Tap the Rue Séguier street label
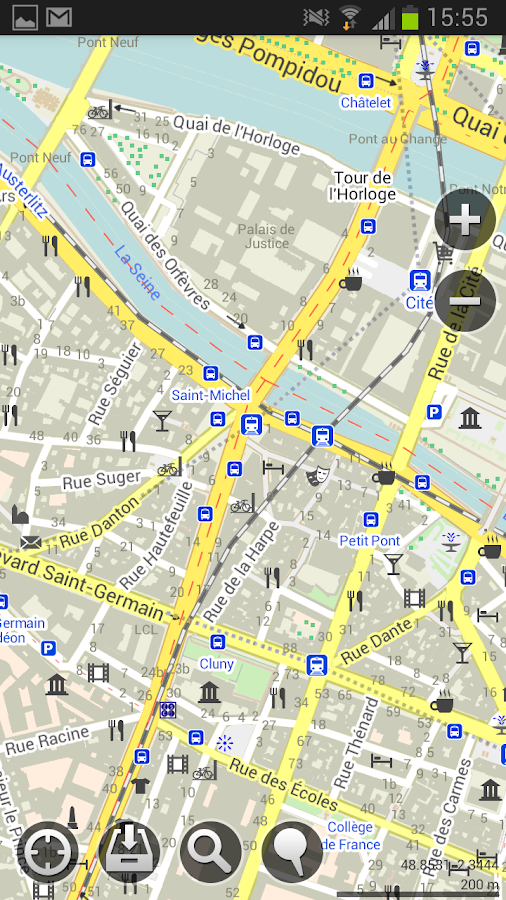Screen dimensions: 506x900 pyautogui.click(x=115, y=383)
